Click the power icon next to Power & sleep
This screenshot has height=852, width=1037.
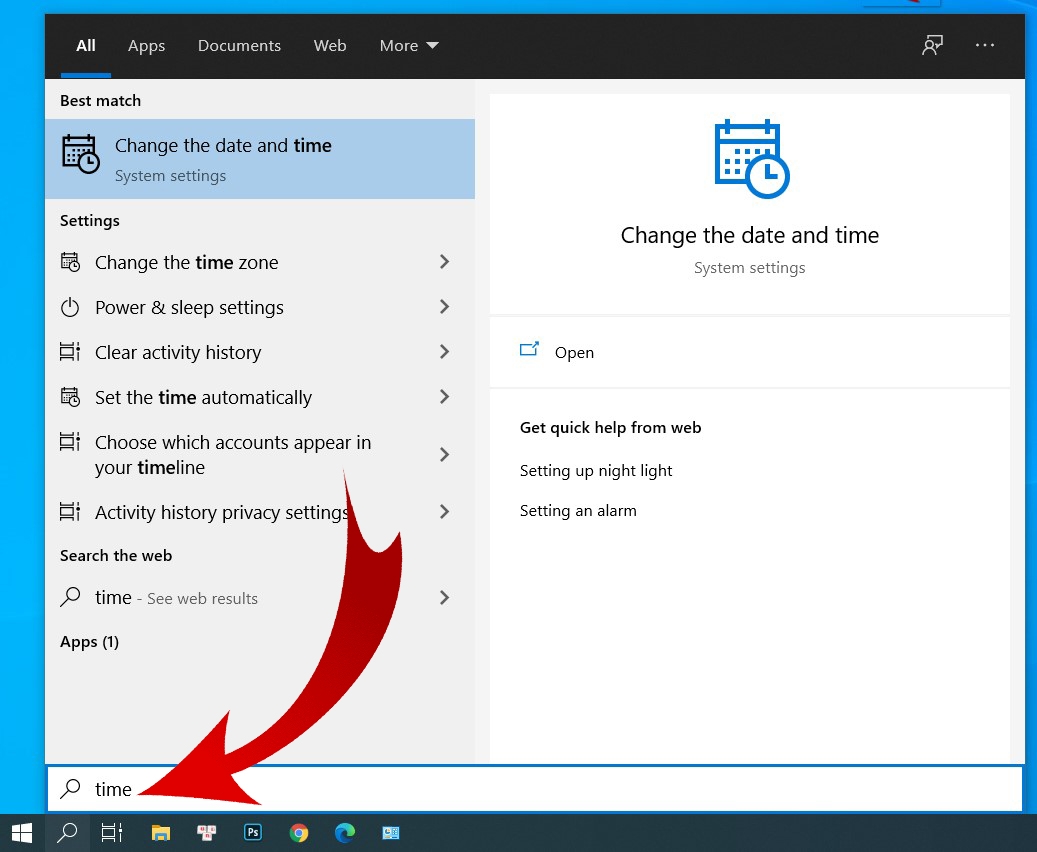tap(70, 308)
